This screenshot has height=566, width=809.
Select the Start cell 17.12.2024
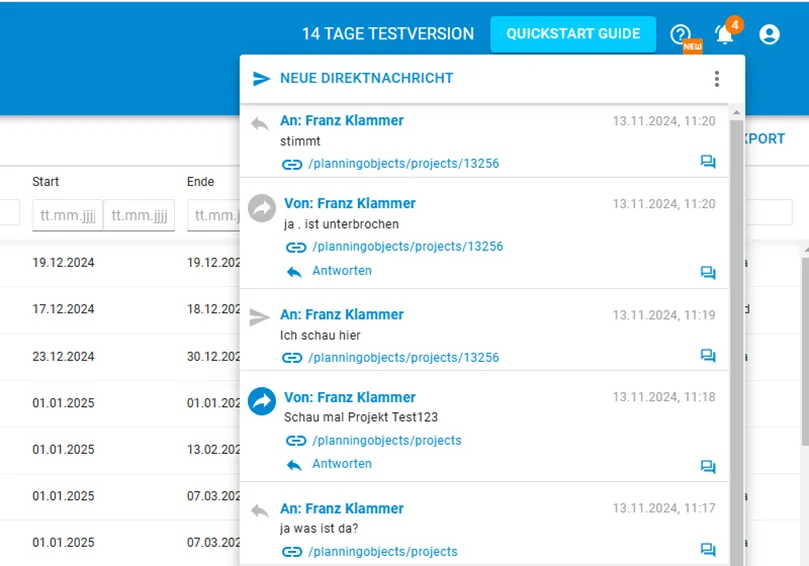pos(63,309)
